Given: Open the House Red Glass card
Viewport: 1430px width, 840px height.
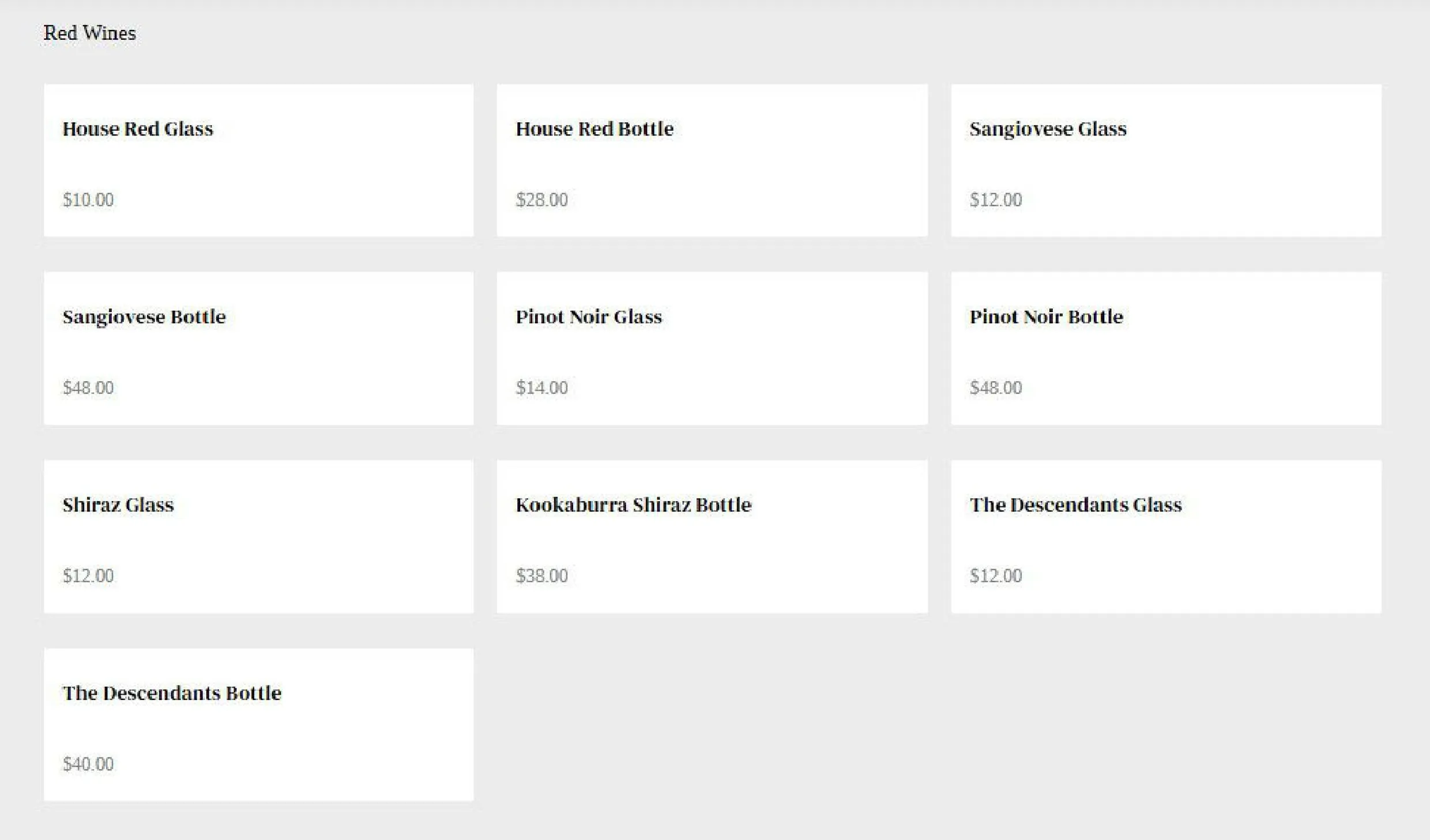Looking at the screenshot, I should point(259,160).
